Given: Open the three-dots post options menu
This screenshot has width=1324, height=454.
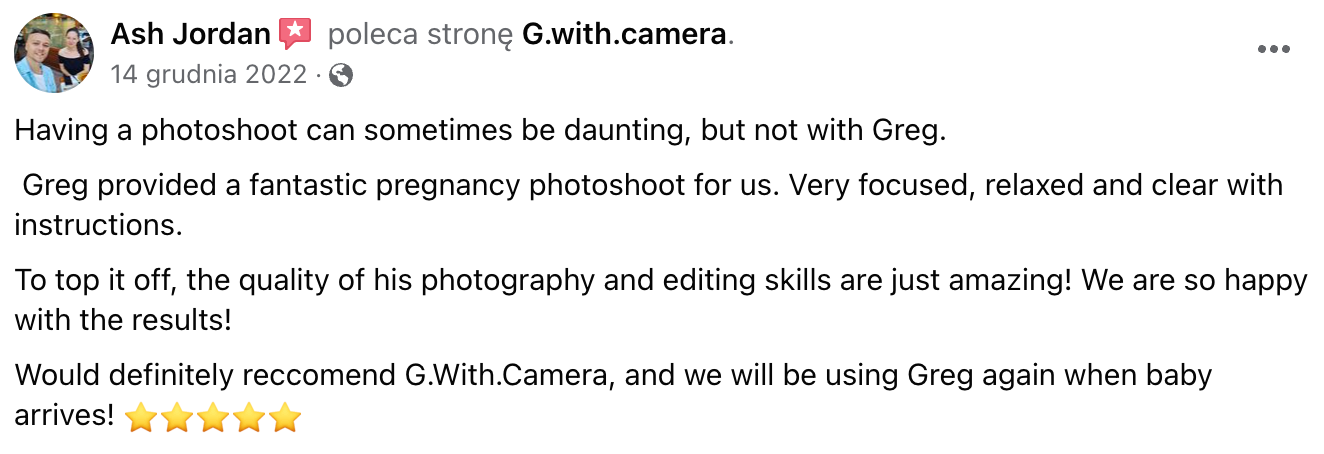Looking at the screenshot, I should coord(1273,50).
